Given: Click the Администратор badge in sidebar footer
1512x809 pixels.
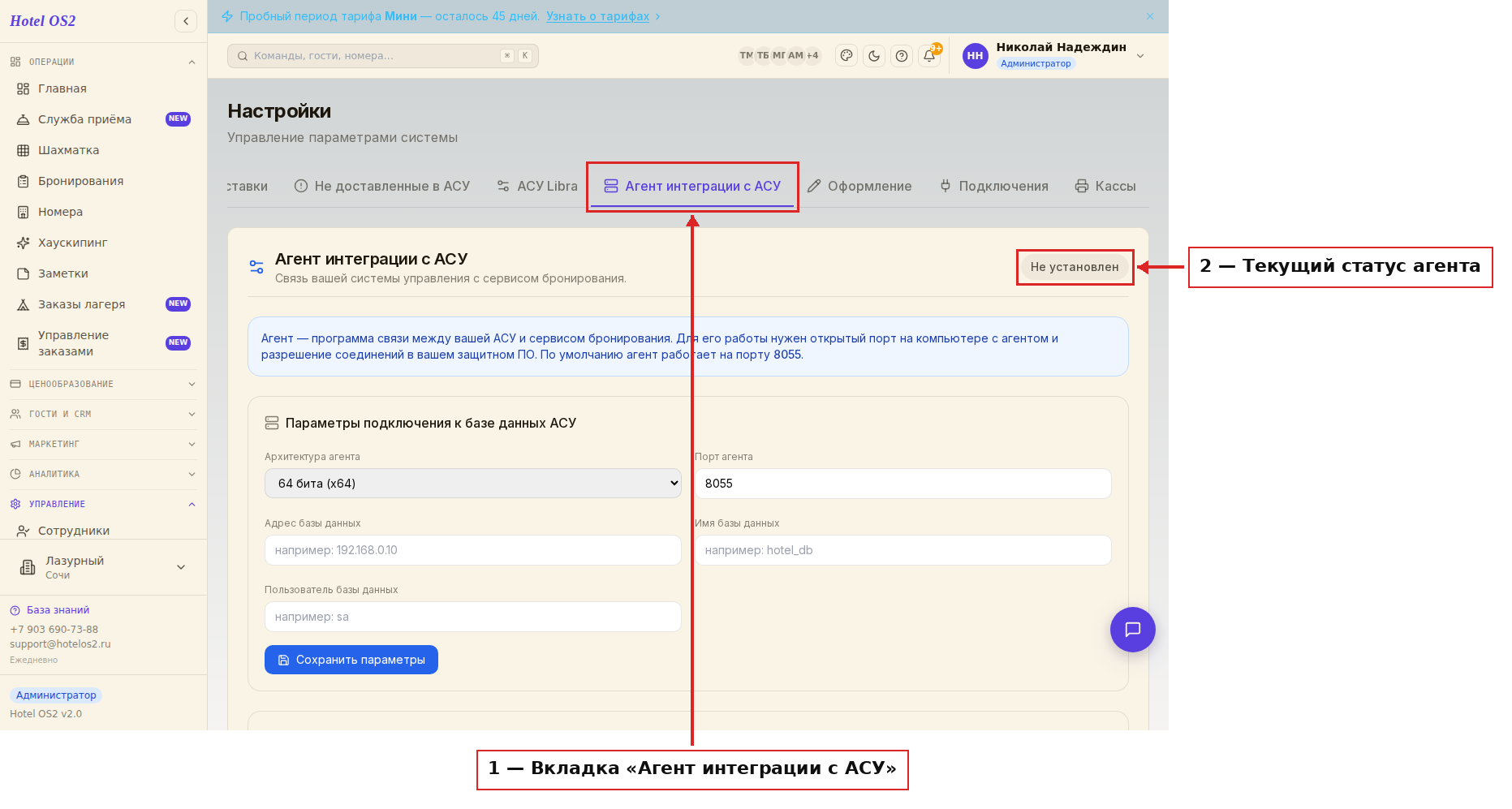Looking at the screenshot, I should tap(56, 695).
